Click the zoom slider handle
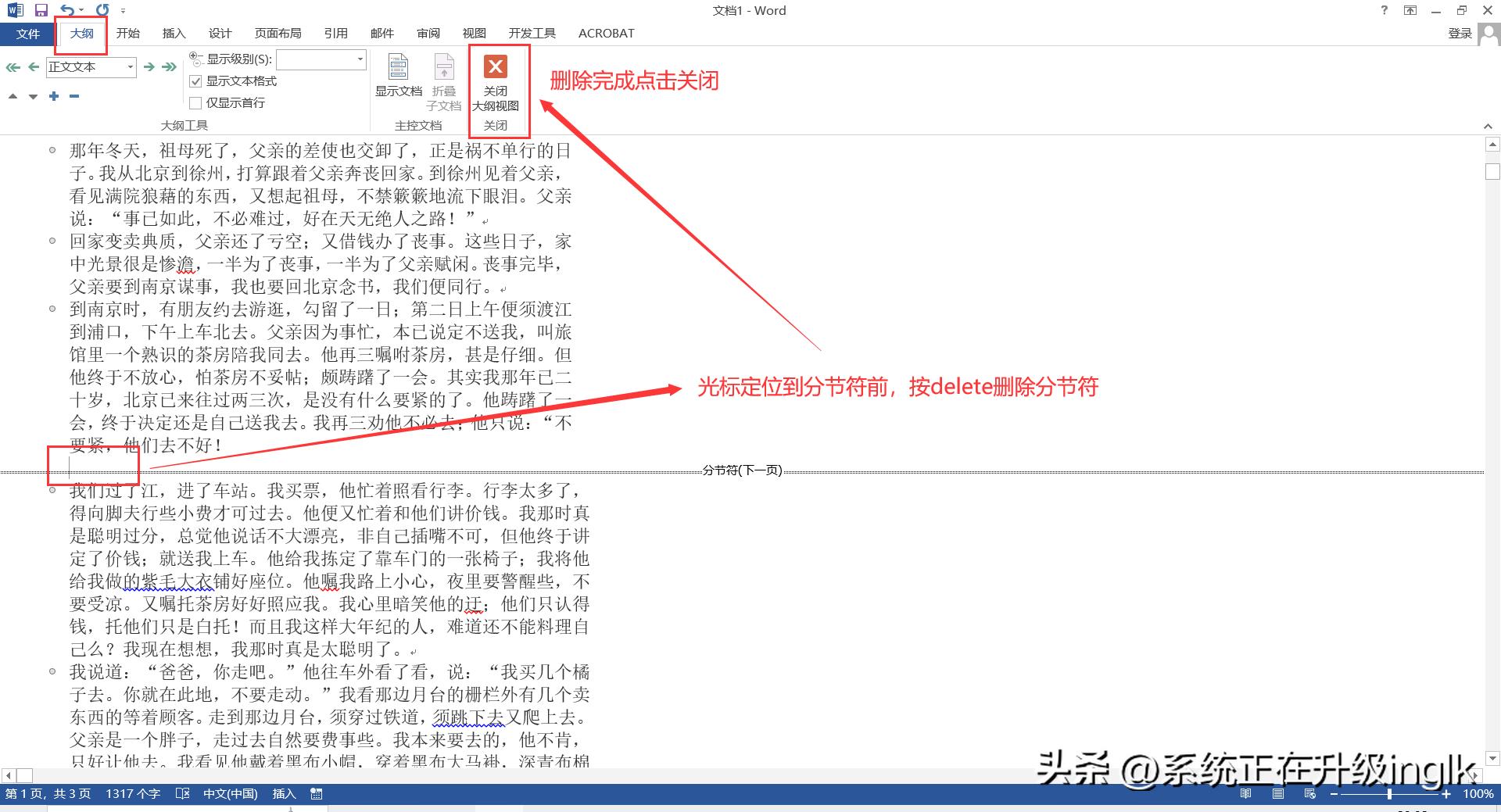1501x812 pixels. (1389, 793)
